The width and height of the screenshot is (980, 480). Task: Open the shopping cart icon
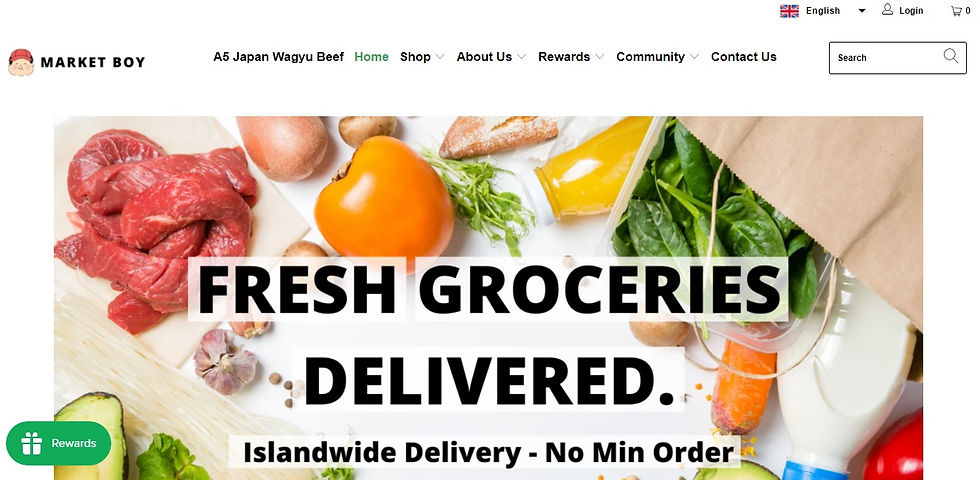point(956,11)
